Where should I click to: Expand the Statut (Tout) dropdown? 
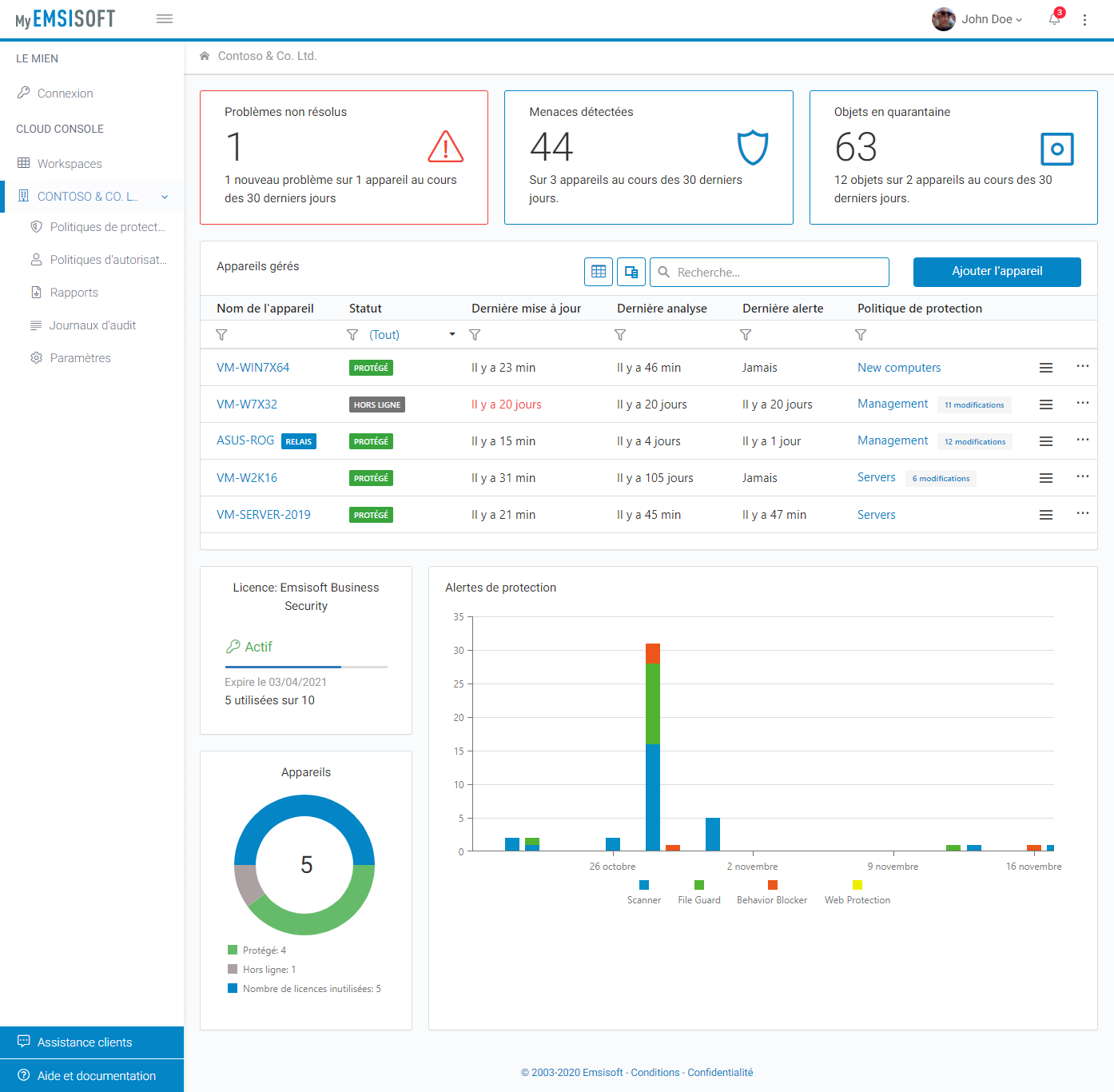[412, 335]
